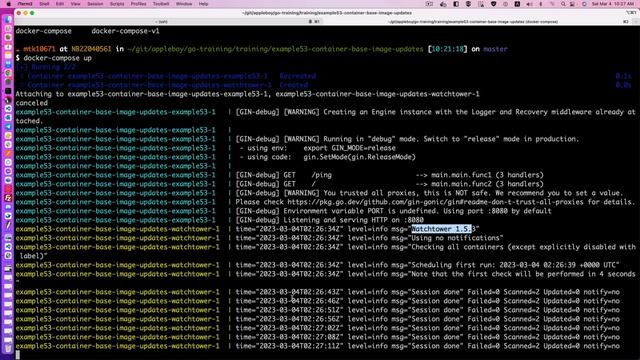The height and width of the screenshot is (360, 640).
Task: Click hostname 'NB22040561' in the prompt
Action: [91, 49]
